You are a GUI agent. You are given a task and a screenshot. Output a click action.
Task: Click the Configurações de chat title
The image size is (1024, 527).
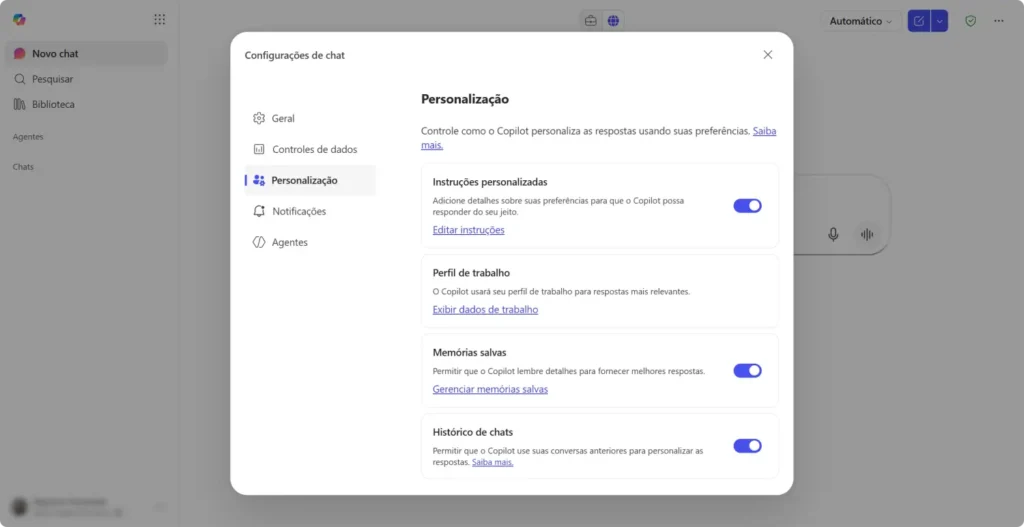tap(295, 56)
